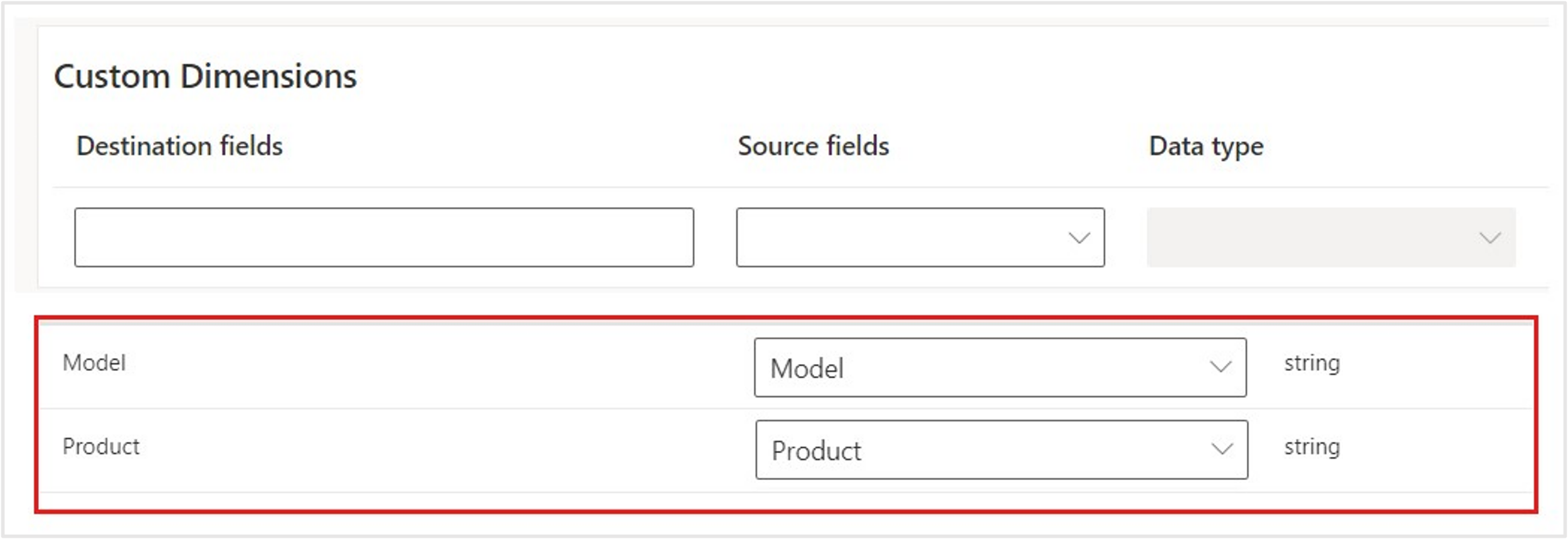This screenshot has height=539, width=1568.
Task: Click the string data type in the Product row
Action: (1311, 446)
